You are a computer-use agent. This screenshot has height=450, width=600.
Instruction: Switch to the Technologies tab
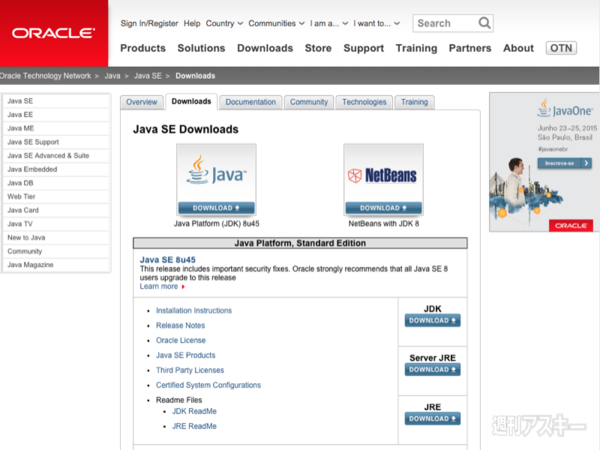(364, 102)
